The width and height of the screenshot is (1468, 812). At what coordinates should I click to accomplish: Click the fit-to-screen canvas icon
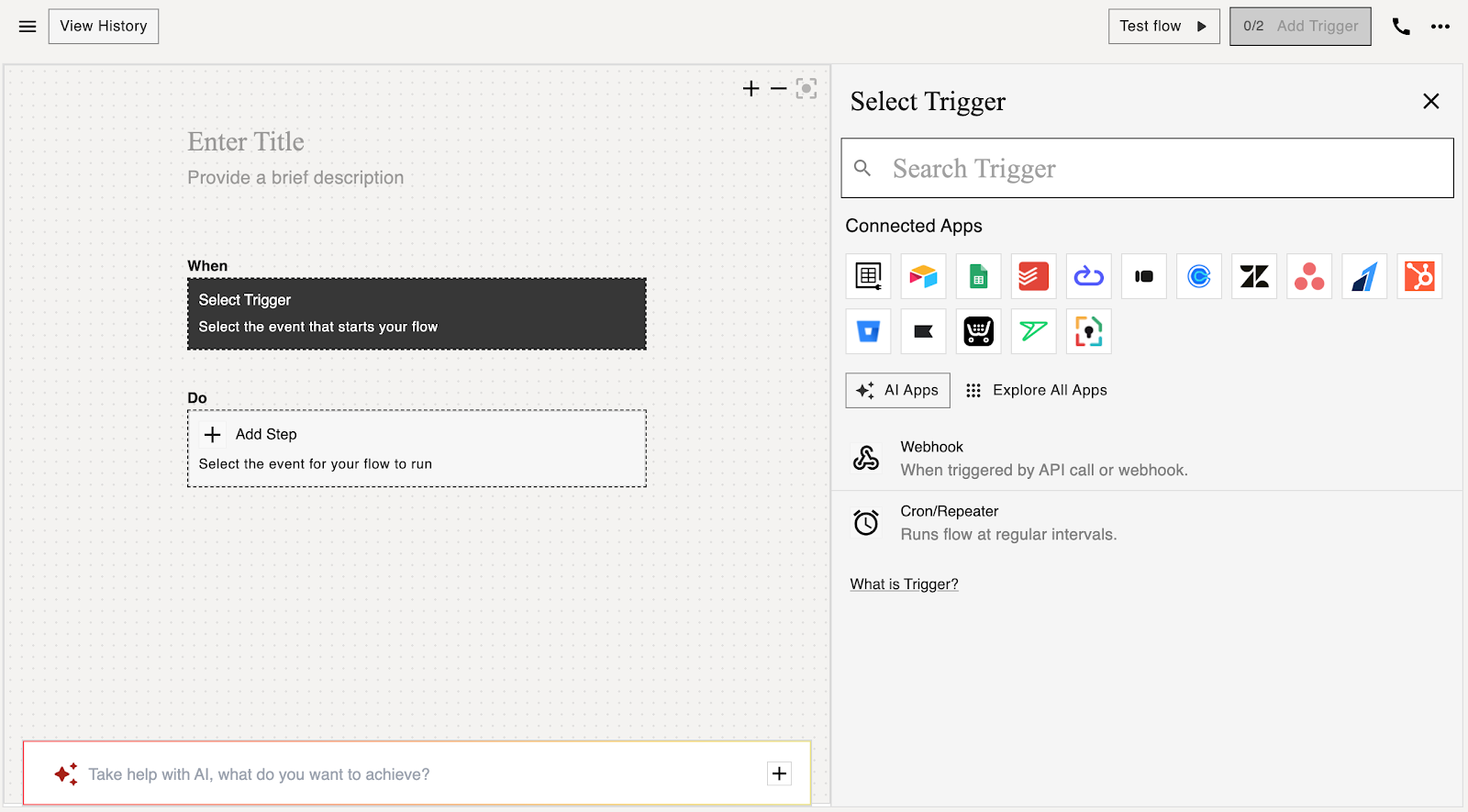coord(806,88)
